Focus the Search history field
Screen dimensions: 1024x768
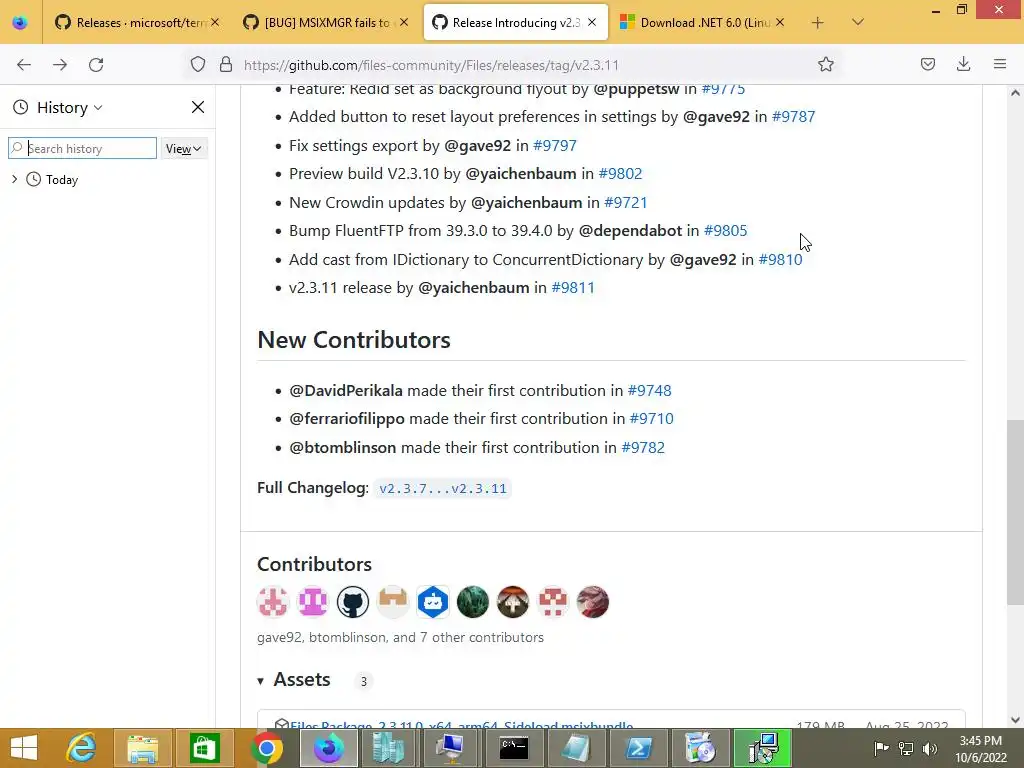(x=83, y=148)
